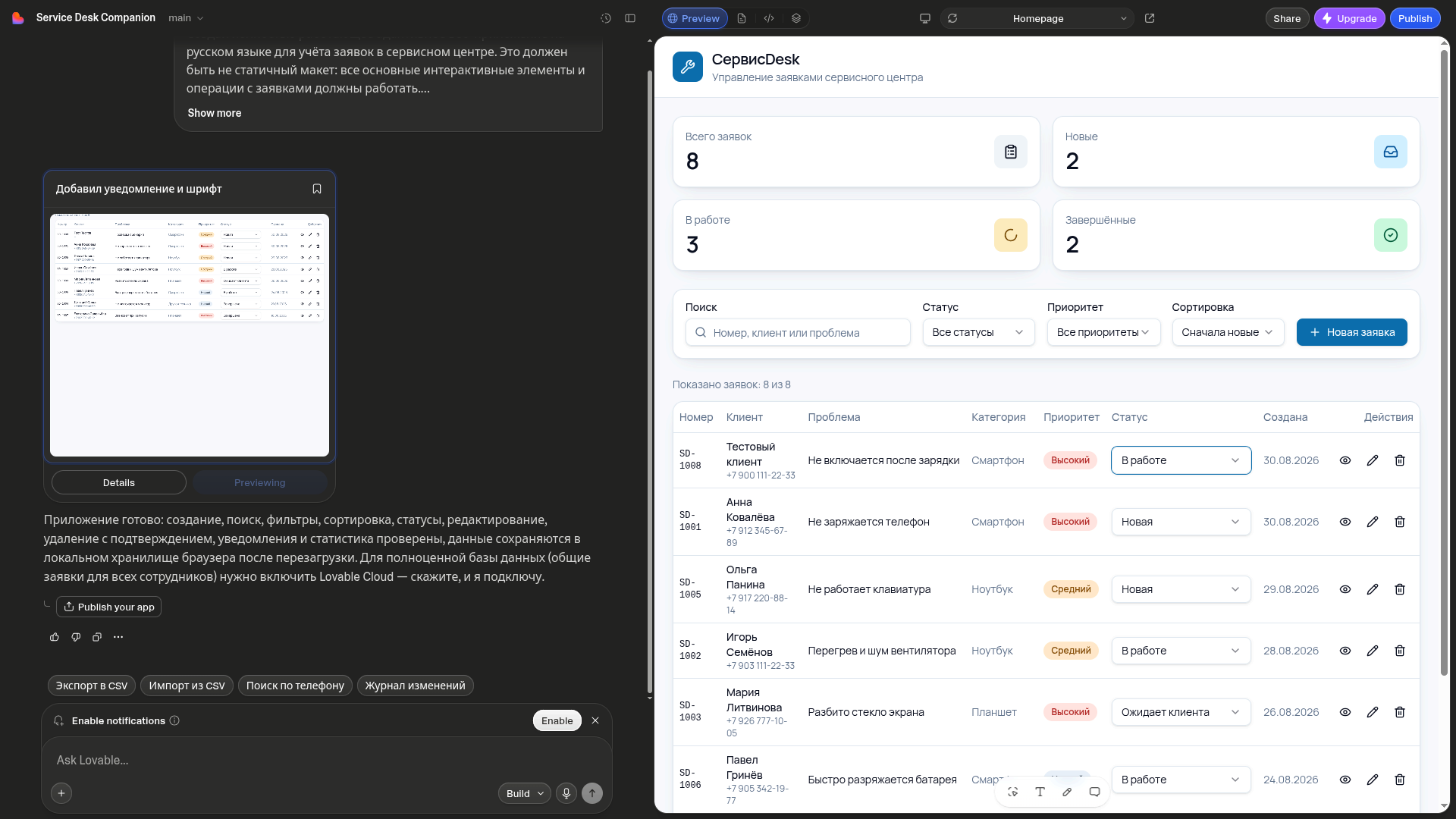Change status dropdown for ticket SD-1008
This screenshot has width=1456, height=819.
coord(1181,460)
